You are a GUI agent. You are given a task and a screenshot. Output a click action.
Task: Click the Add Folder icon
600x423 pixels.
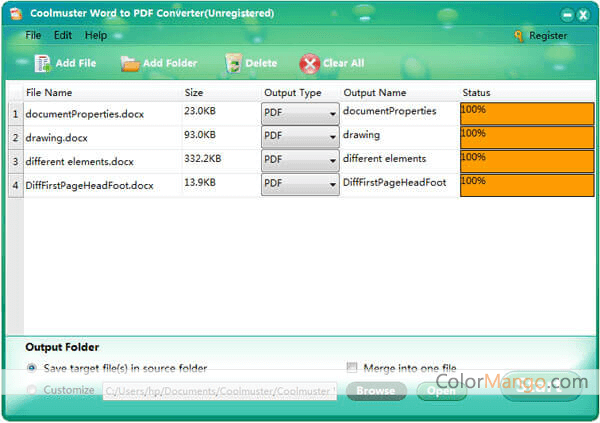coord(130,63)
